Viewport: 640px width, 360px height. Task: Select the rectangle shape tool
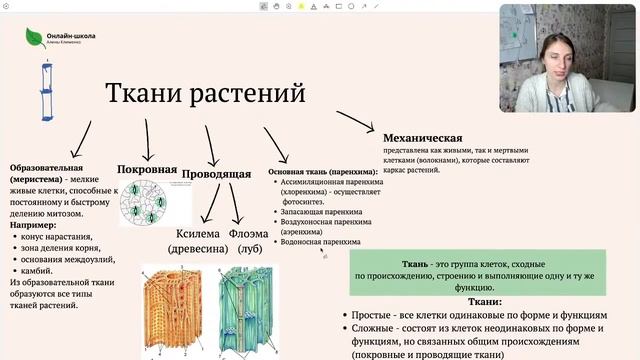tap(339, 6)
